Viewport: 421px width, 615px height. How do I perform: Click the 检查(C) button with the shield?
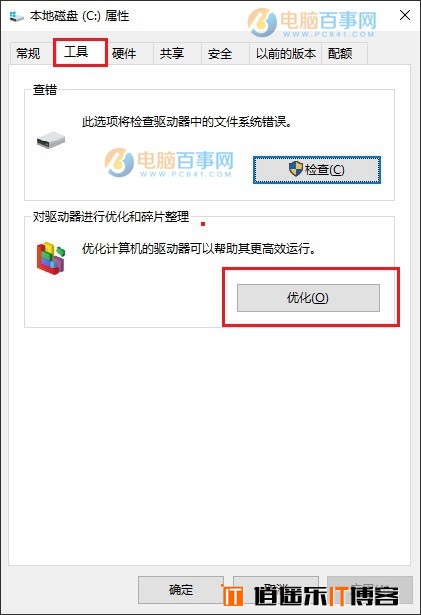[x=317, y=170]
